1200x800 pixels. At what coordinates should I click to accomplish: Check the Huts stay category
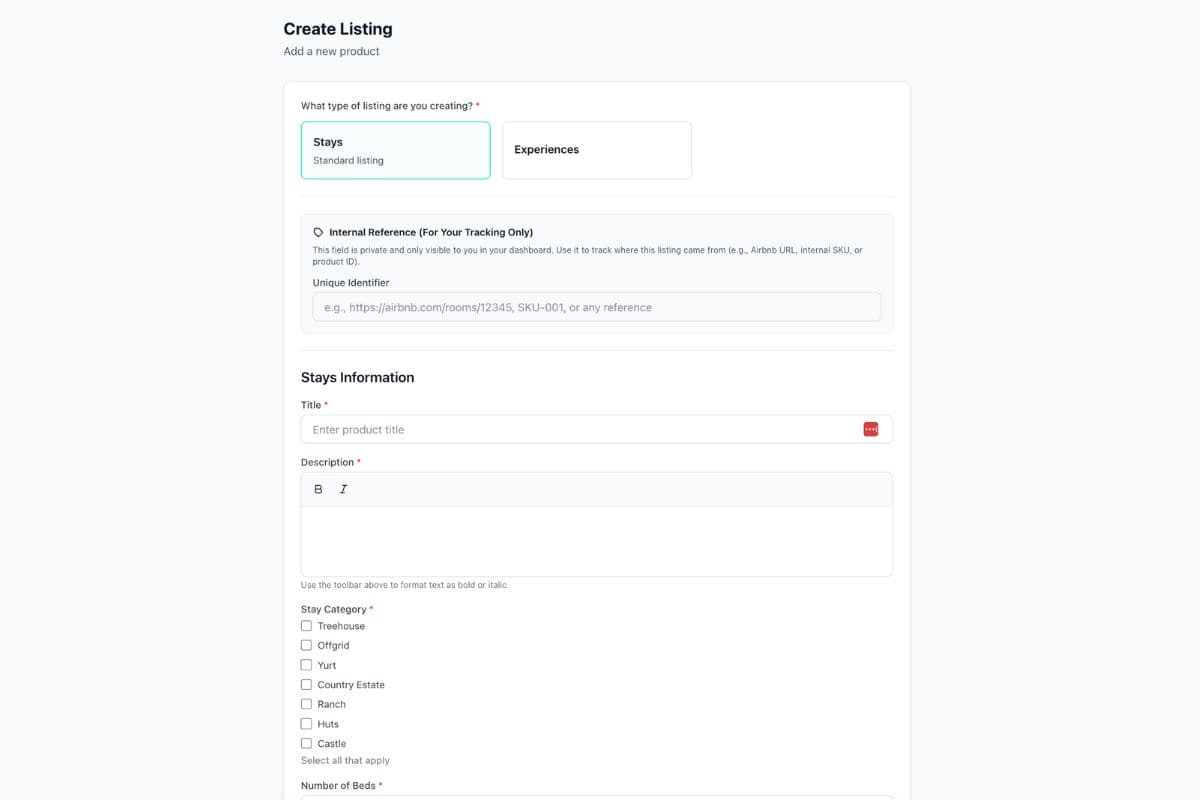pos(306,723)
